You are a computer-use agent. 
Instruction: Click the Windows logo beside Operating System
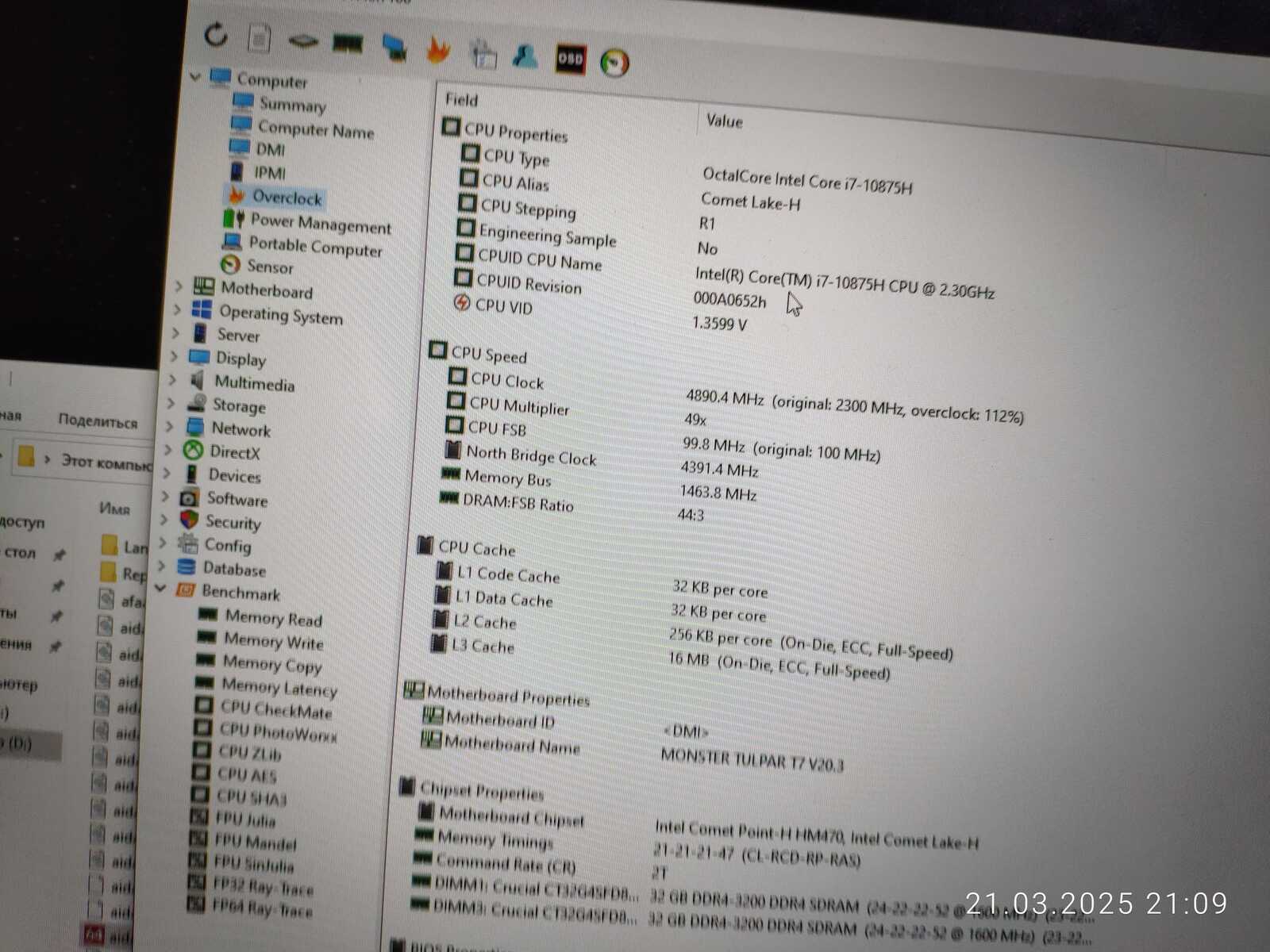click(202, 309)
